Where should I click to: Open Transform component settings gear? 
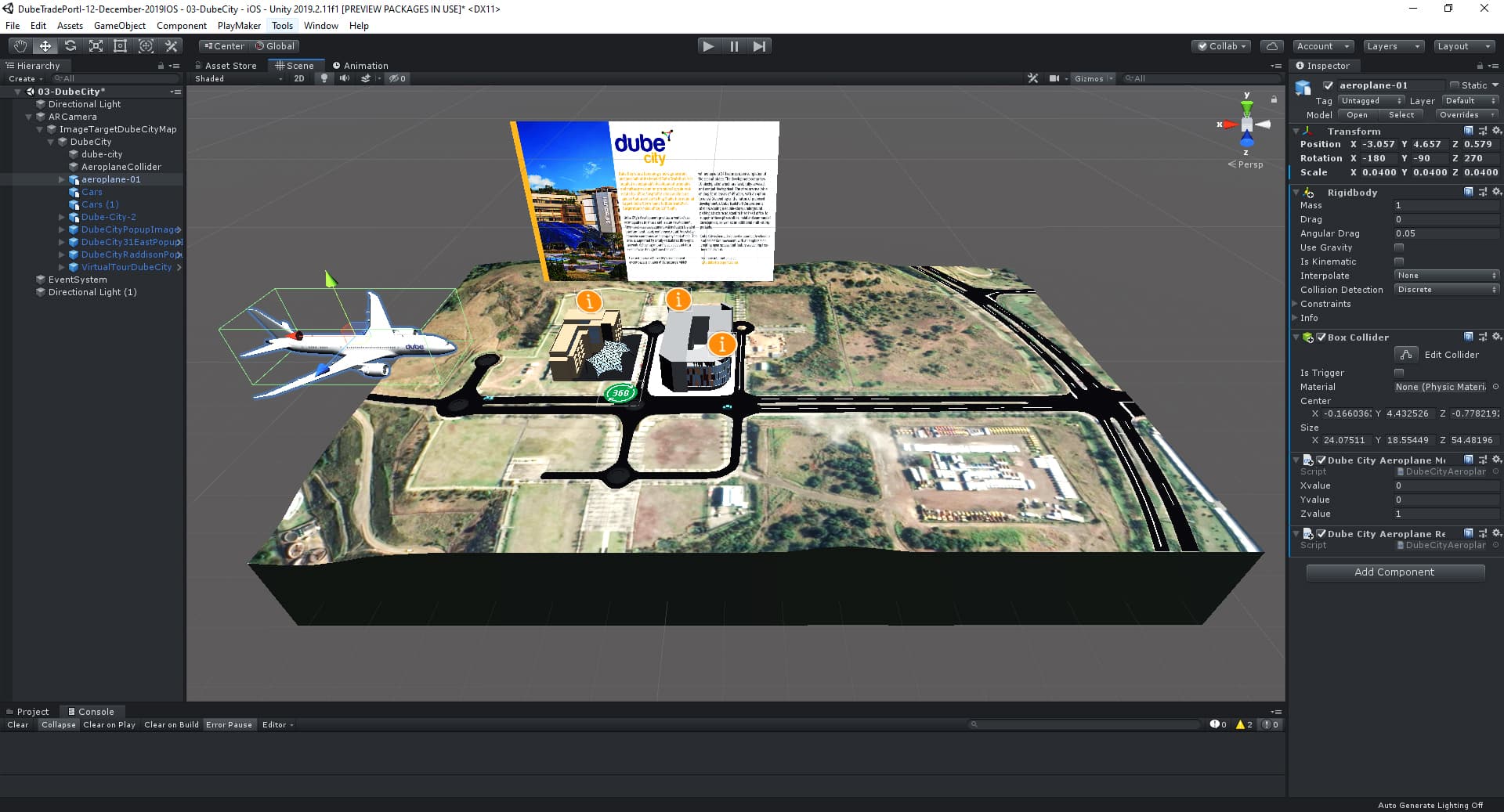pos(1496,131)
